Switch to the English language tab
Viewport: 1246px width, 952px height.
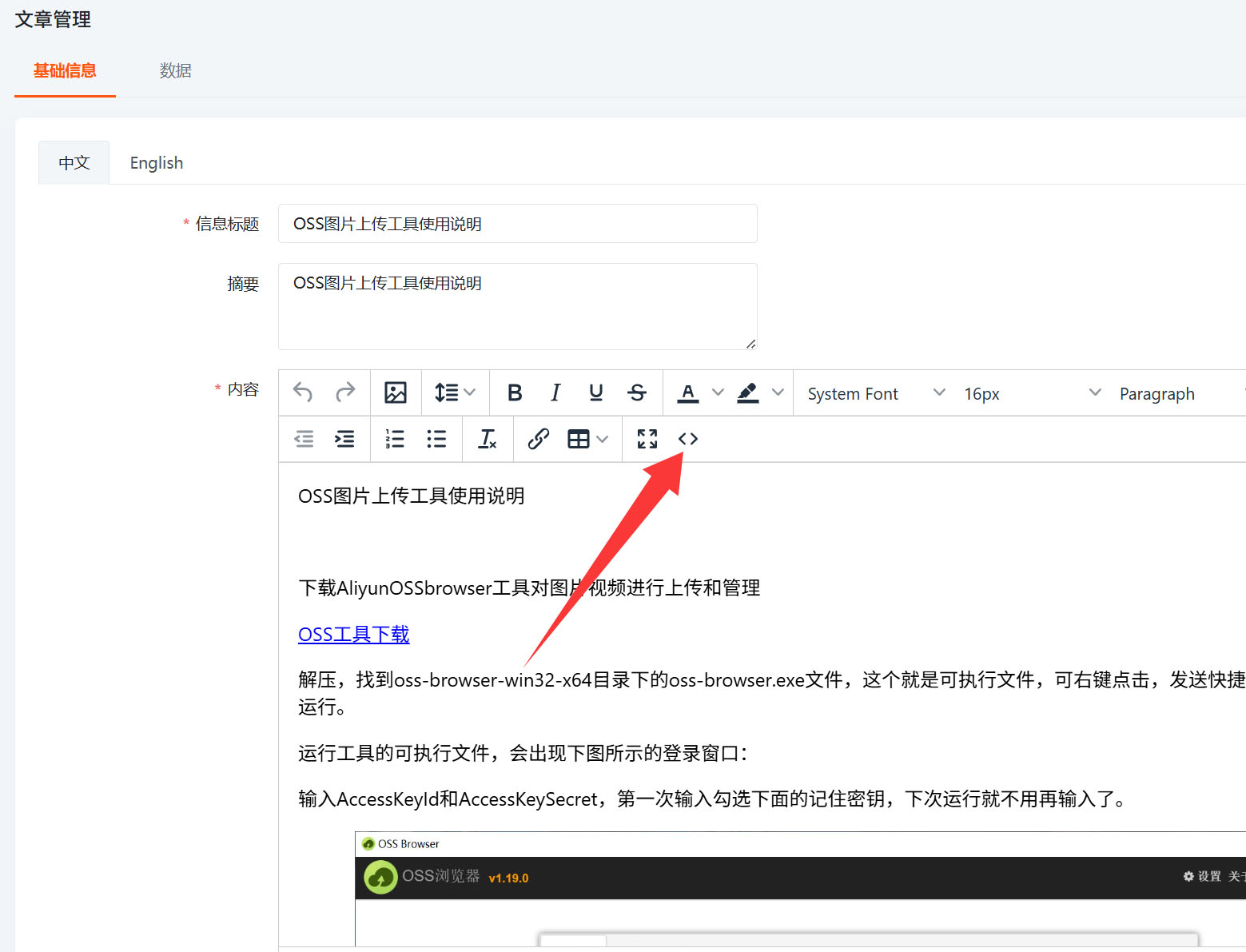[157, 163]
